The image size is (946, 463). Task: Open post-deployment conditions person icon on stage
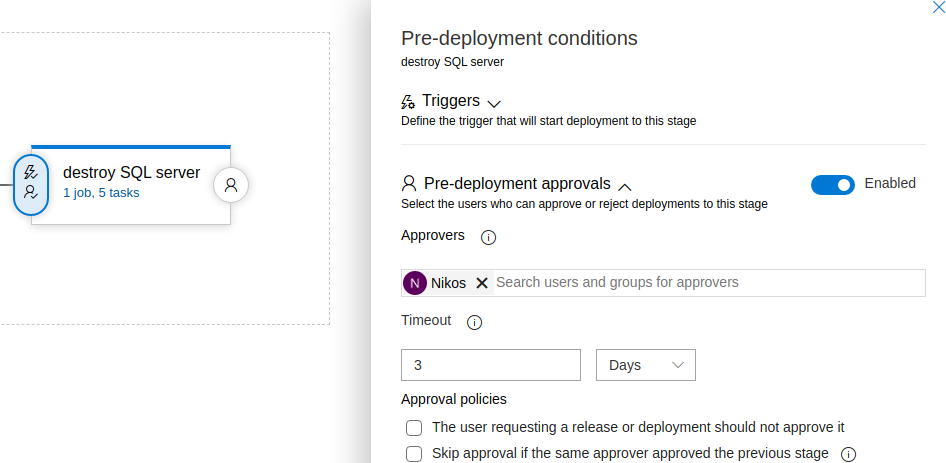tap(231, 185)
